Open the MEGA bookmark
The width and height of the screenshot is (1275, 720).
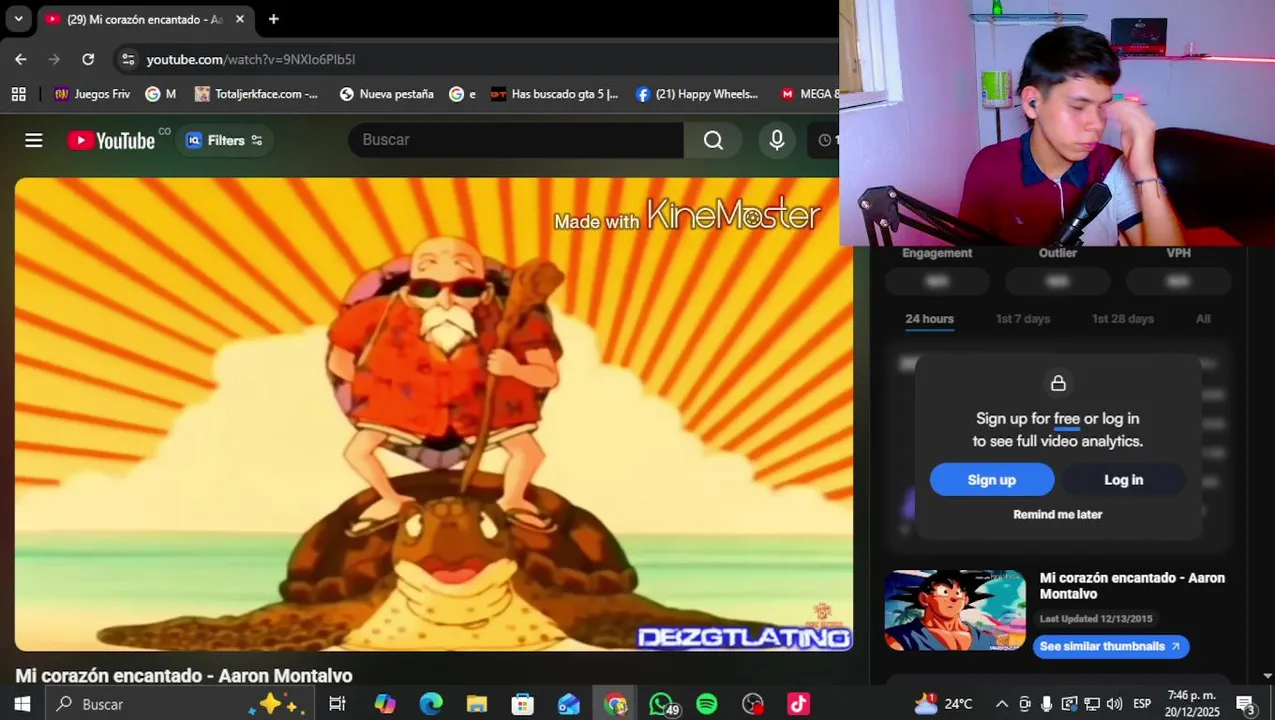(808, 94)
